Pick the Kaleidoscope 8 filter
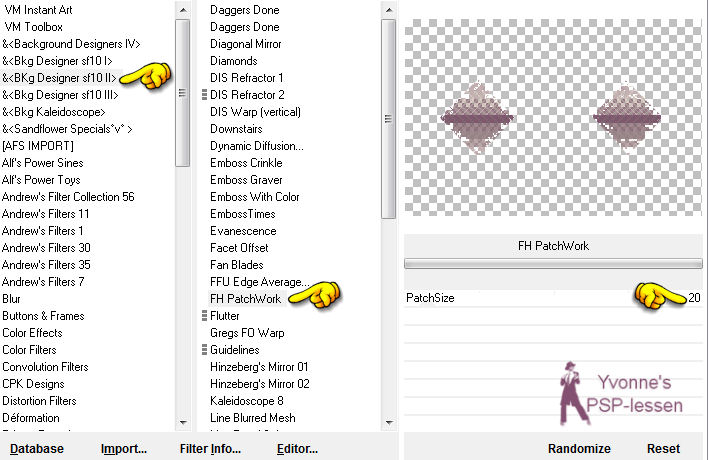This screenshot has height=460, width=710. click(246, 401)
